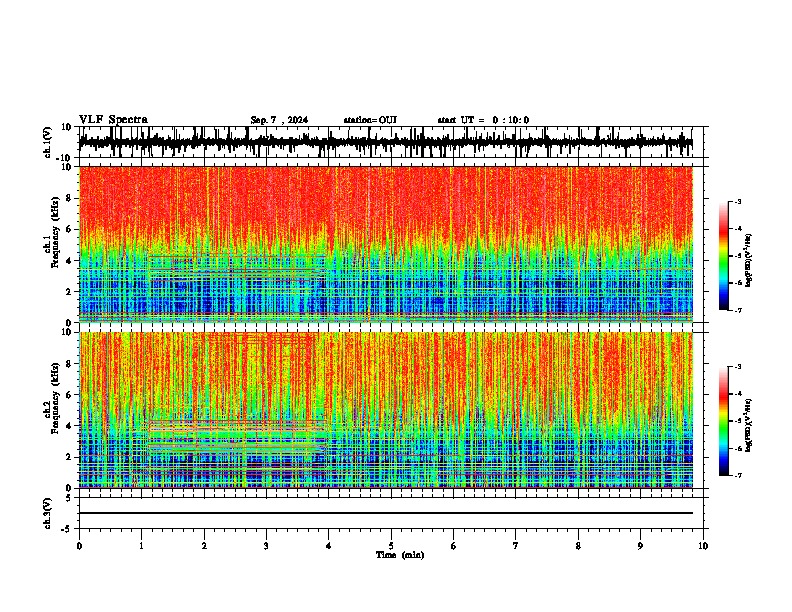This screenshot has height=612, width=792.
Task: Click the ch.1 voltage waveform strip
Action: (x=385, y=142)
